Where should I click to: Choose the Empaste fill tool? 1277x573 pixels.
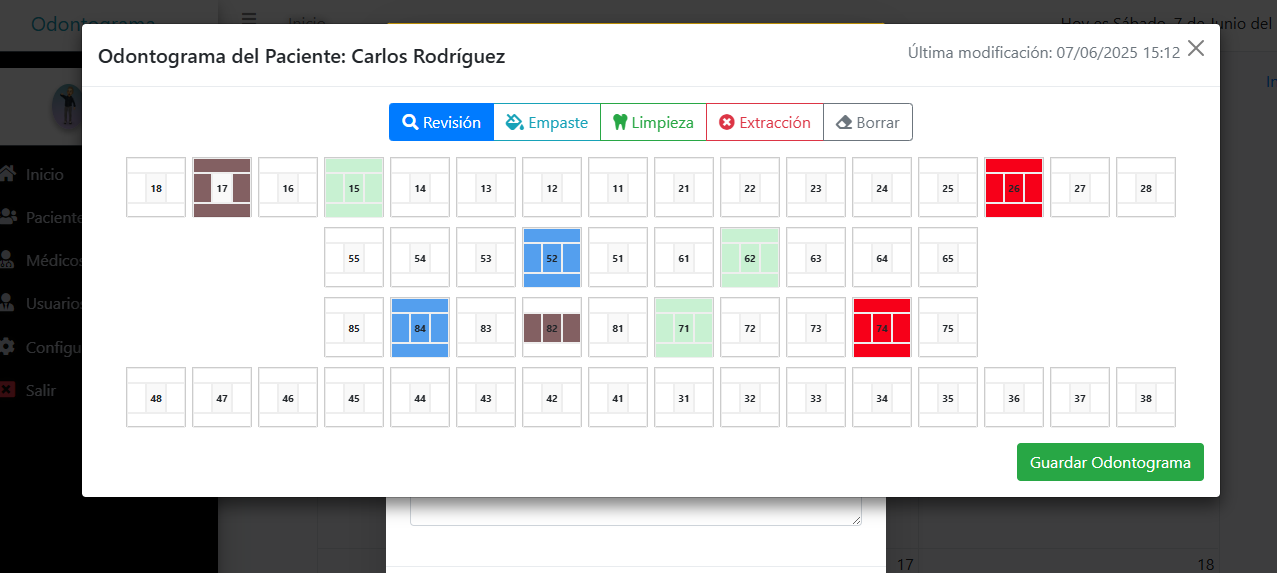coord(546,122)
